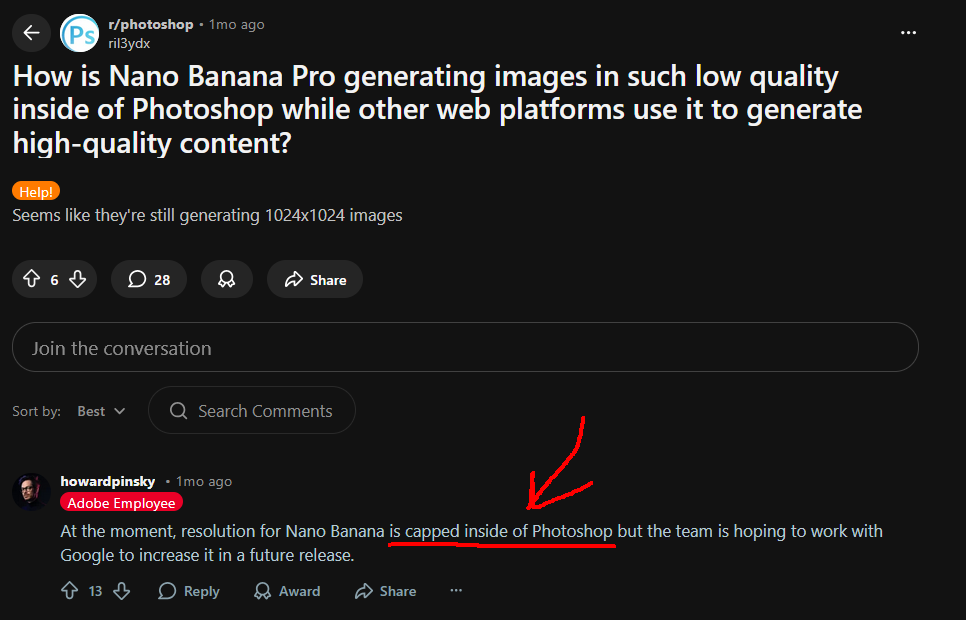Open the Sort by Best dropdown
The height and width of the screenshot is (620, 966).
[x=100, y=410]
